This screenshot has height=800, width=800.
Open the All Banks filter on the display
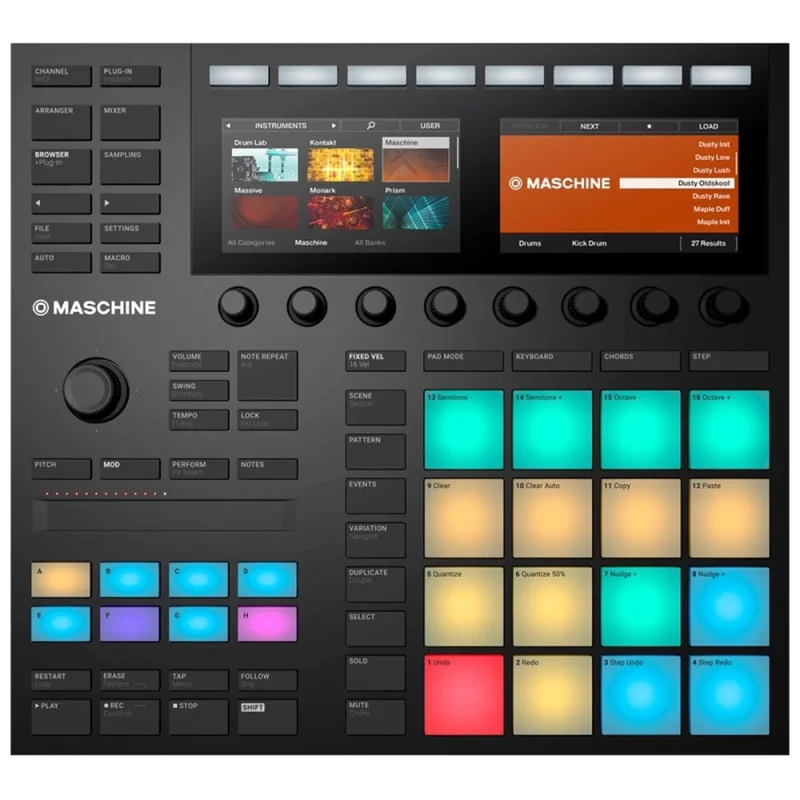tap(370, 243)
